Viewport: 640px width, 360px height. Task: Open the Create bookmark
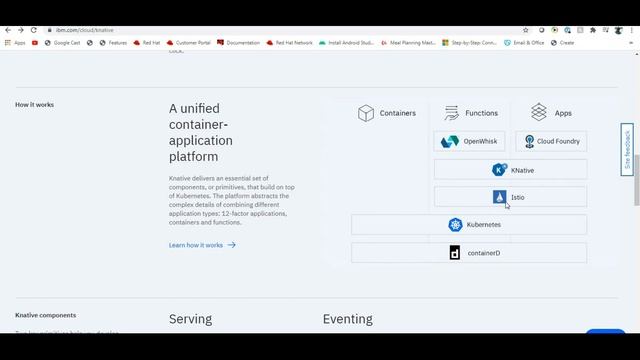(562, 43)
